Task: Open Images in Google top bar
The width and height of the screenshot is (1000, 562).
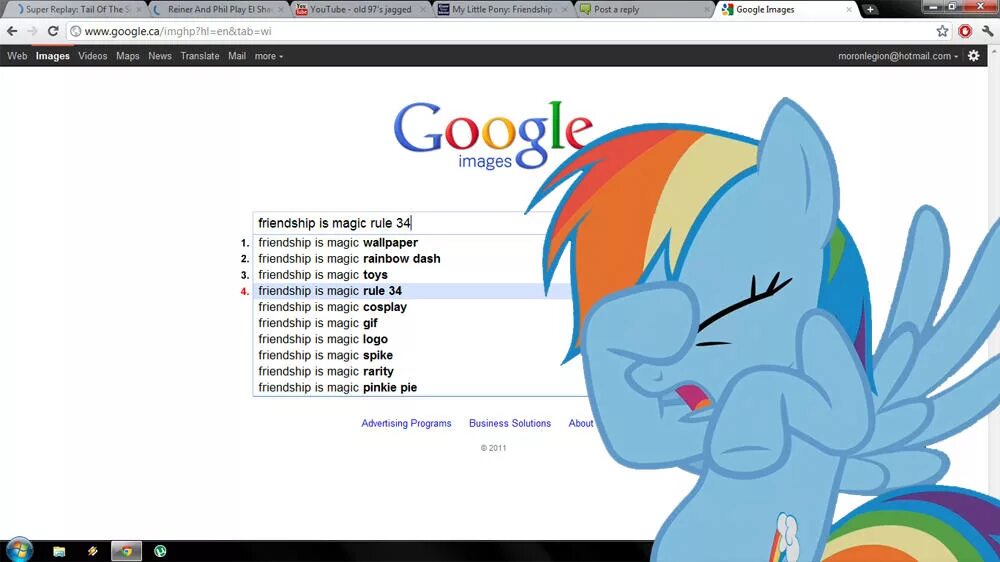Action: [52, 56]
